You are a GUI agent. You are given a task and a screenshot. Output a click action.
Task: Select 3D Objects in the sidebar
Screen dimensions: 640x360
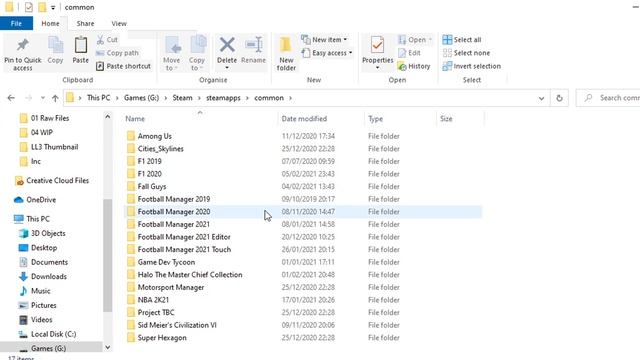(x=42, y=233)
